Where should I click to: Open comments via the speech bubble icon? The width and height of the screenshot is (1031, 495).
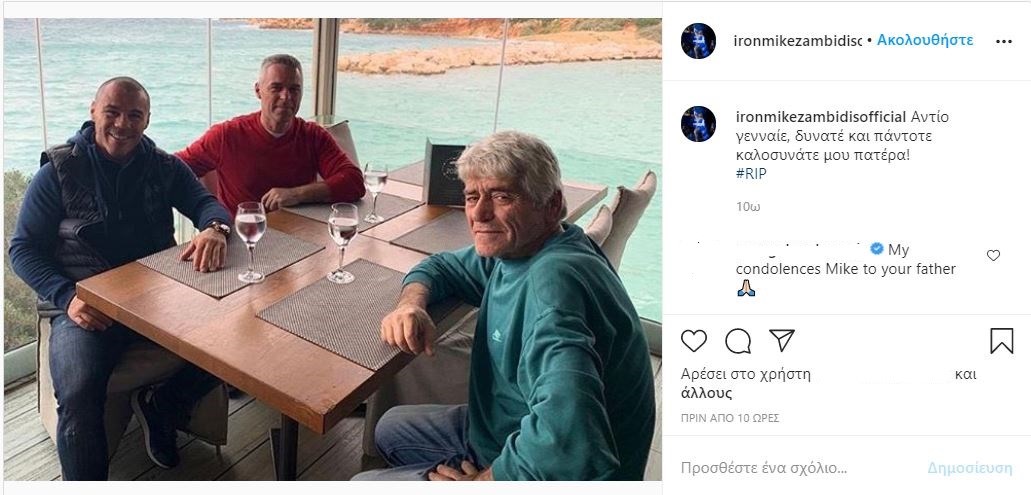click(738, 341)
